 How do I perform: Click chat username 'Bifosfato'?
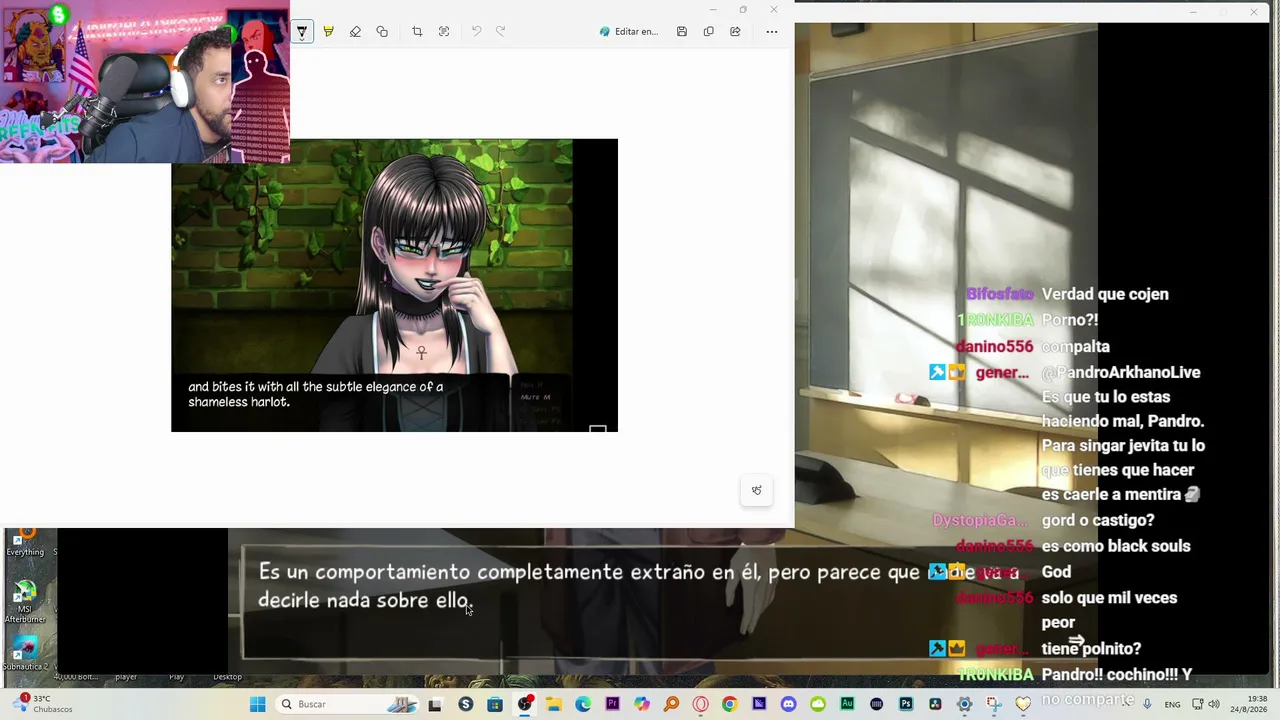(x=999, y=294)
